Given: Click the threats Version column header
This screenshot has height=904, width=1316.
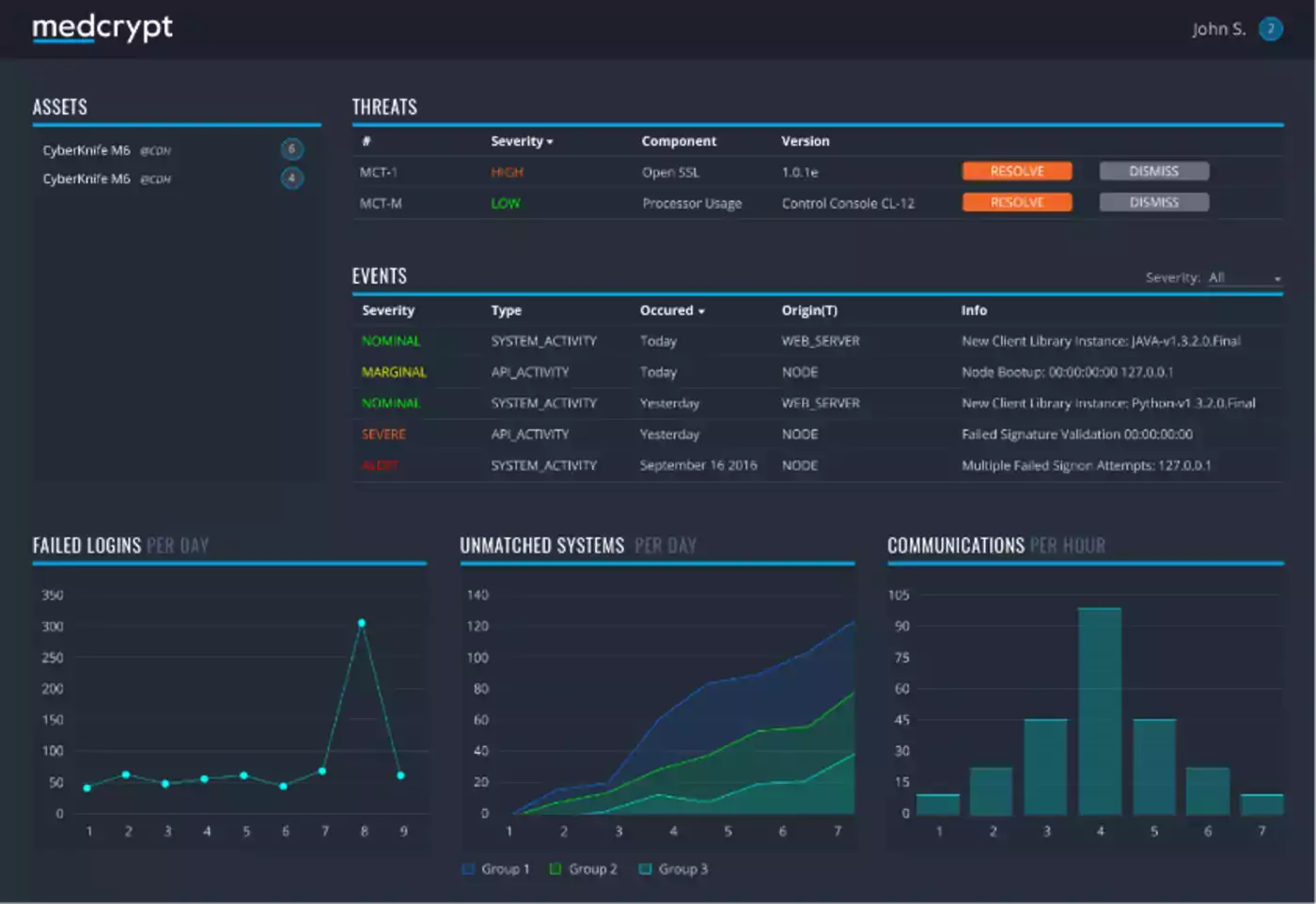Looking at the screenshot, I should (806, 141).
